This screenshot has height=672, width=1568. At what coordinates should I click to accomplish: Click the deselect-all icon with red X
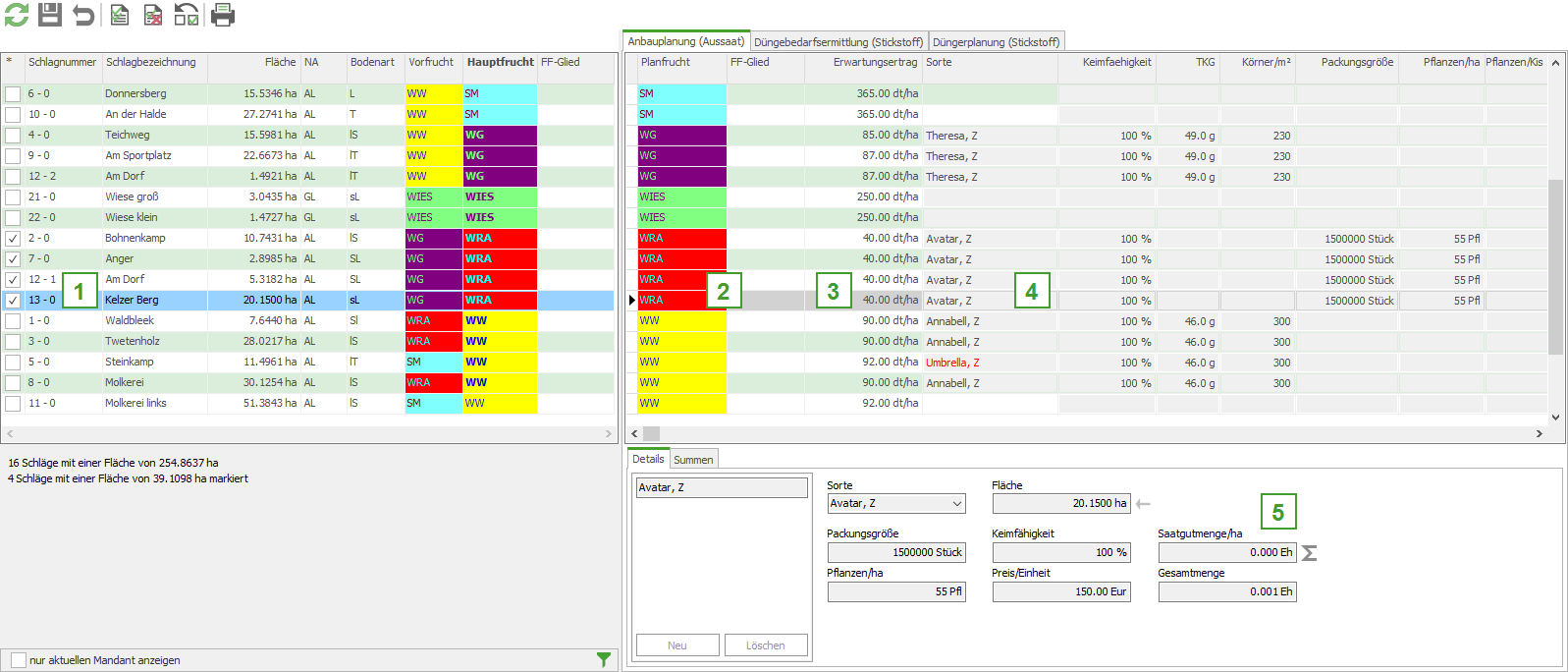153,15
